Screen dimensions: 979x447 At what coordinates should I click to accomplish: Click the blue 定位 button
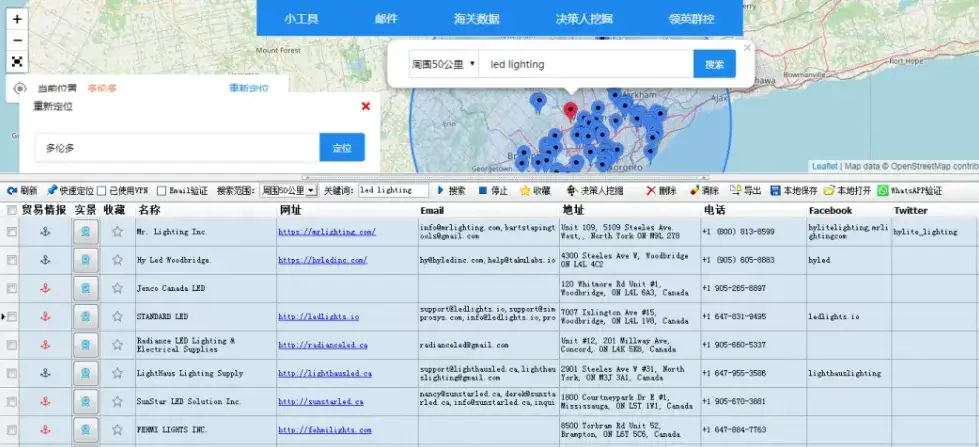342,147
